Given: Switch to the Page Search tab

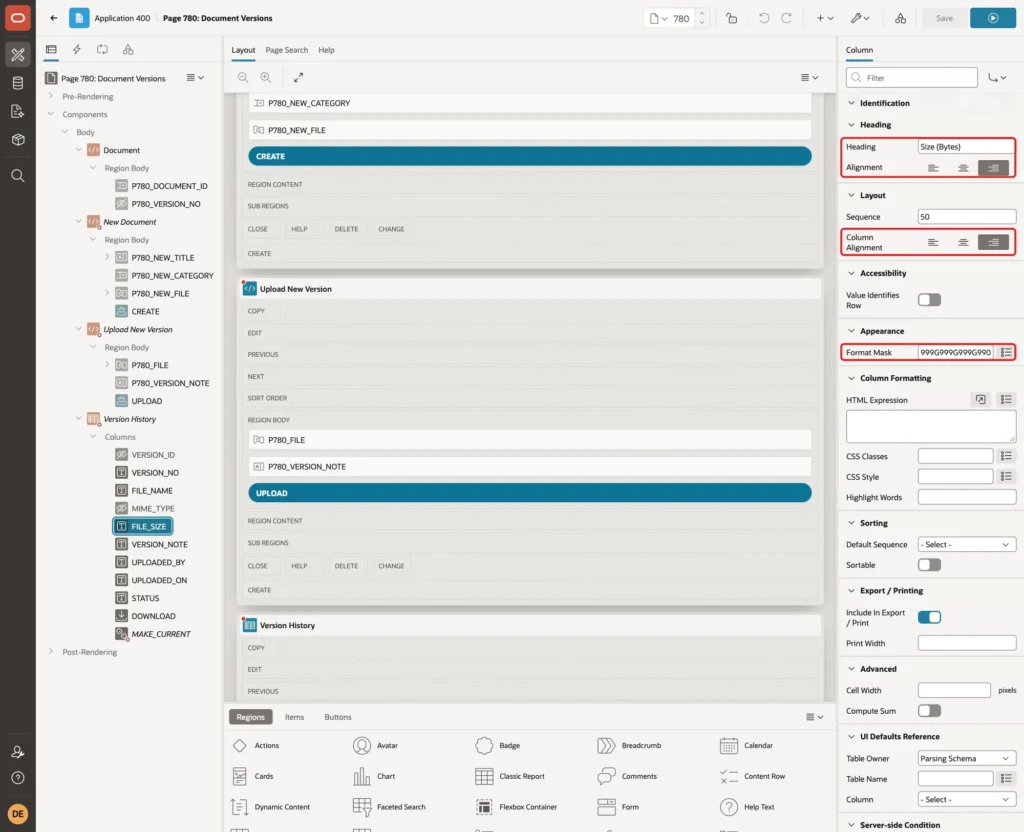Looking at the screenshot, I should (x=286, y=50).
